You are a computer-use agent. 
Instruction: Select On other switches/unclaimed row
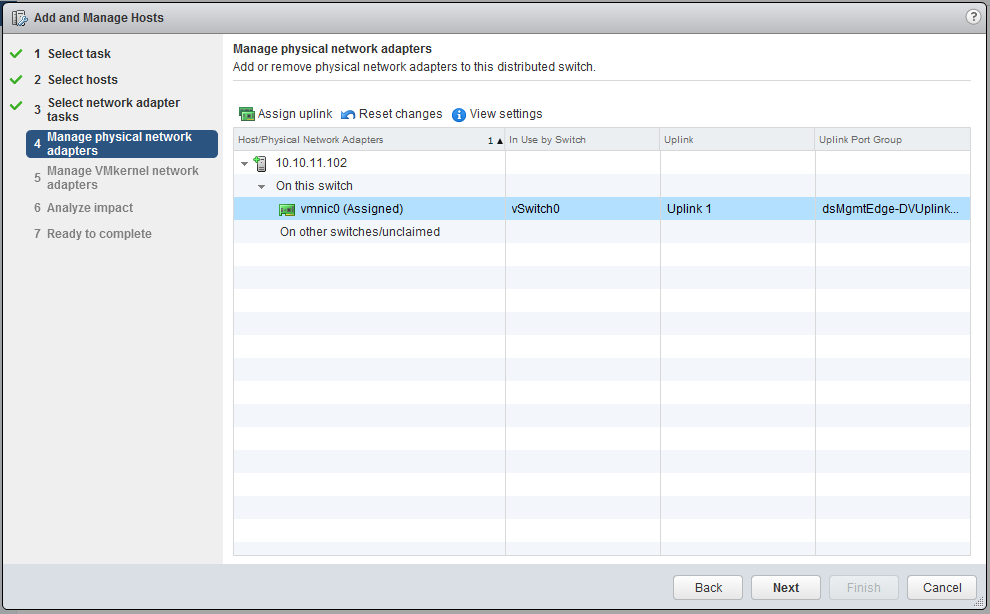click(360, 232)
